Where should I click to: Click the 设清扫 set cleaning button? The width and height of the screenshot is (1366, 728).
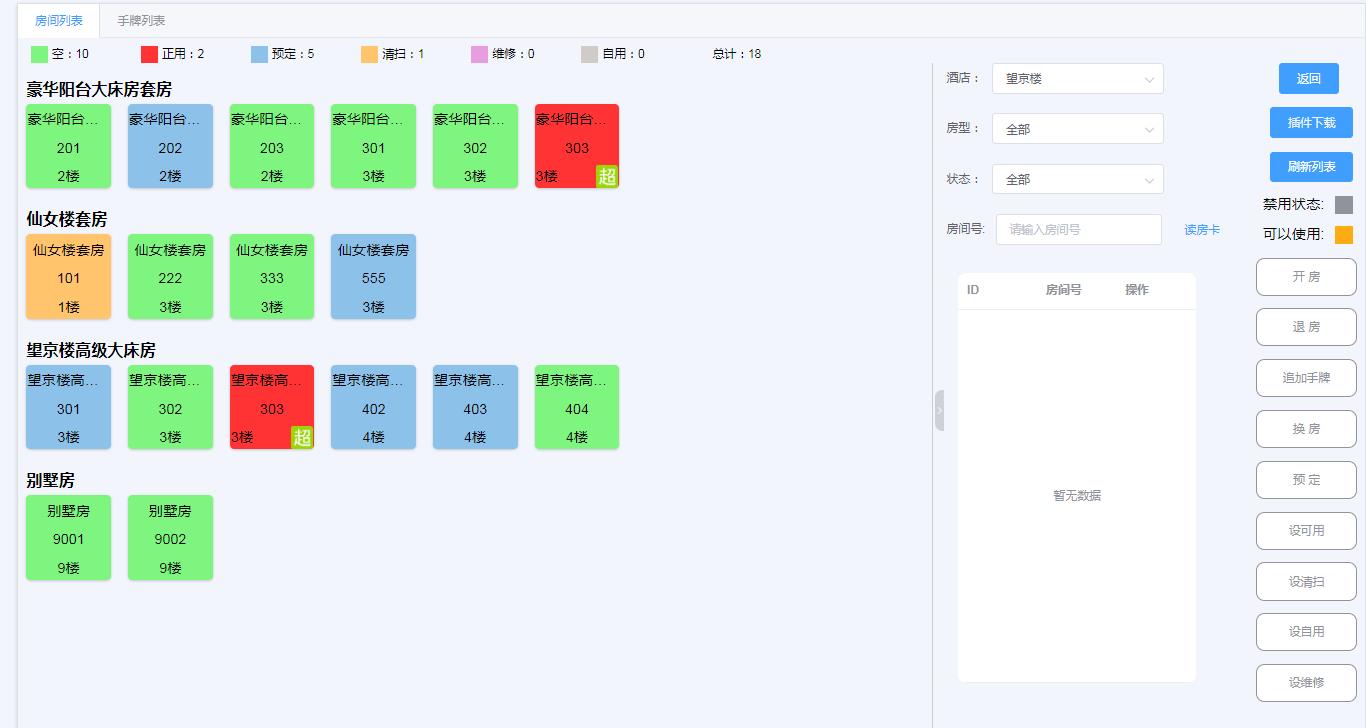pyautogui.click(x=1306, y=581)
